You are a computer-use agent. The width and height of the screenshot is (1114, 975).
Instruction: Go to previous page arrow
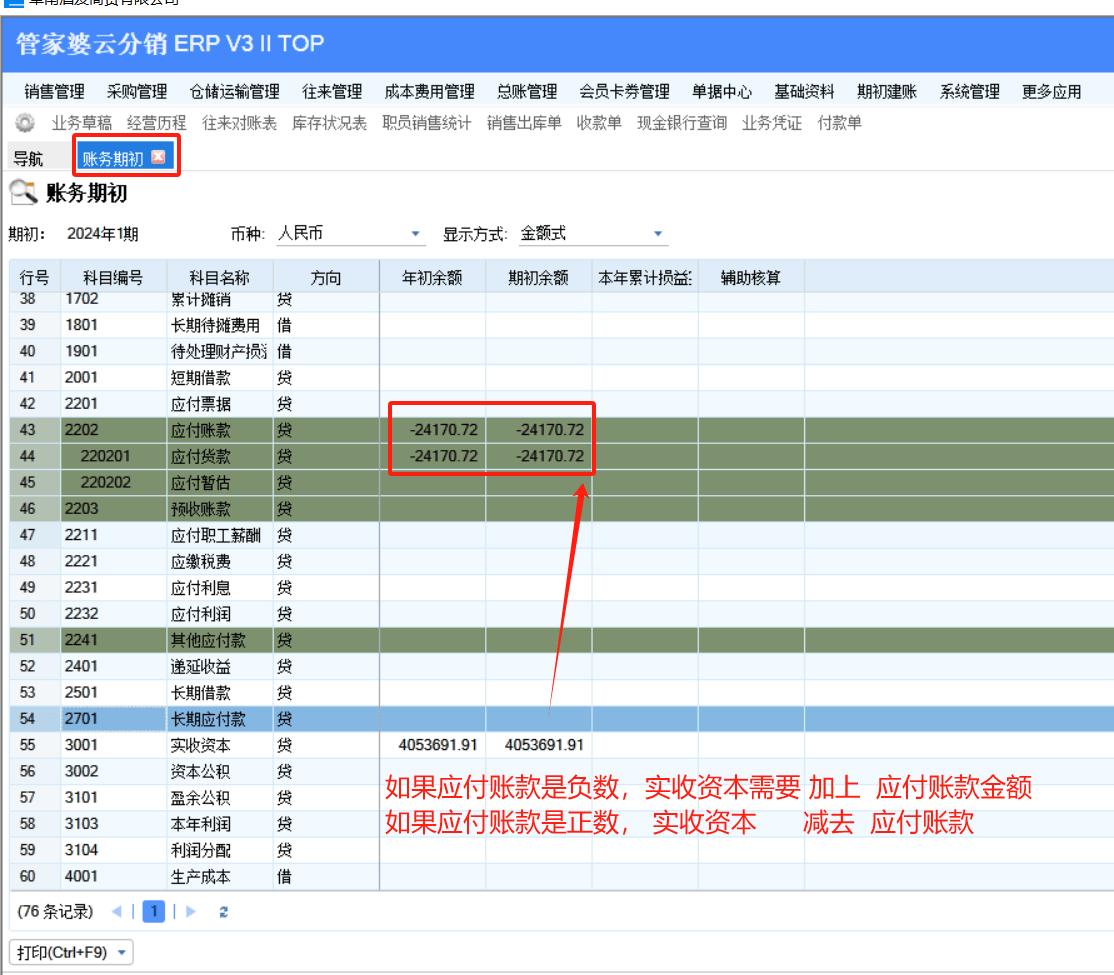point(117,911)
